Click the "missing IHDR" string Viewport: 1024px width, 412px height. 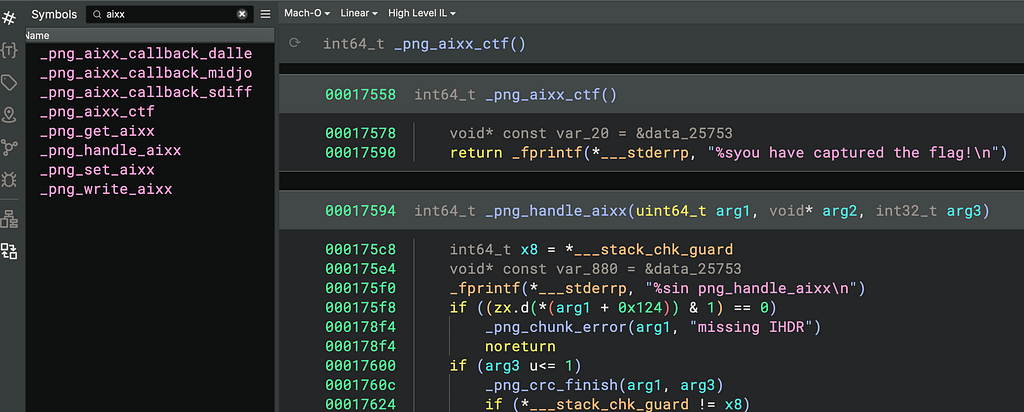tap(750, 326)
